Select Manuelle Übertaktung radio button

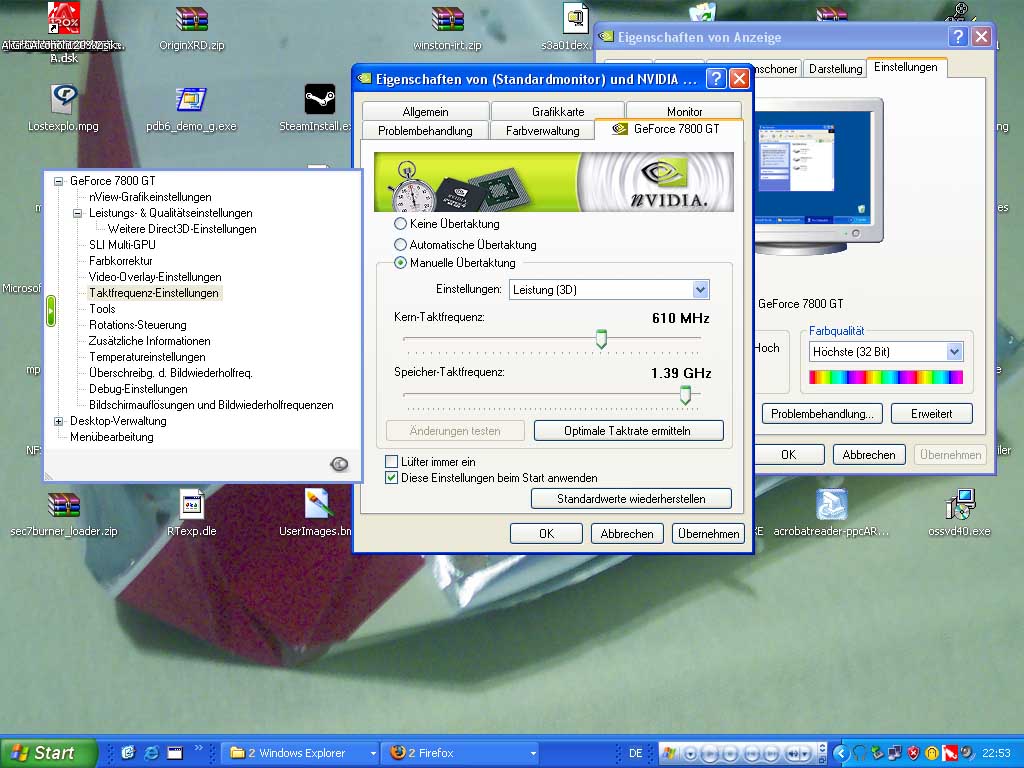(400, 263)
